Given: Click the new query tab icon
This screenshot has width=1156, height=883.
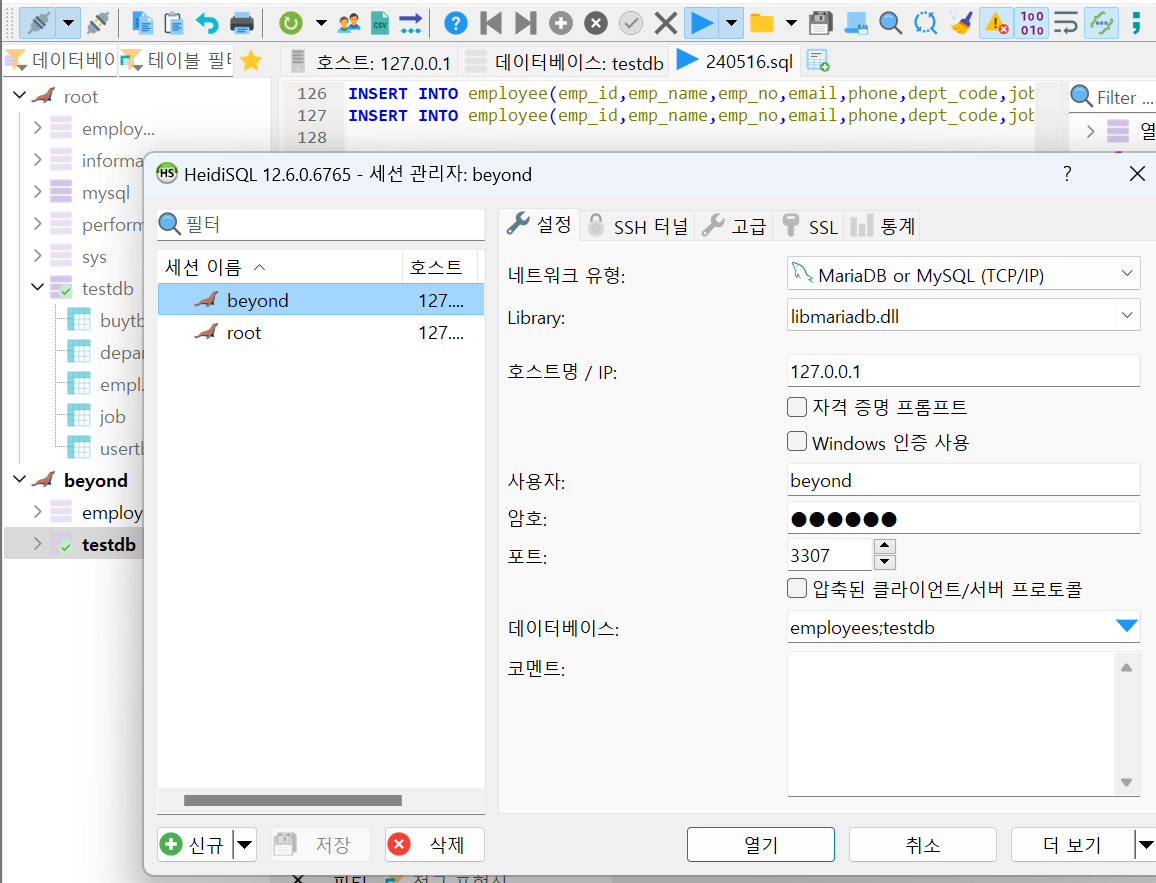Looking at the screenshot, I should pos(818,60).
